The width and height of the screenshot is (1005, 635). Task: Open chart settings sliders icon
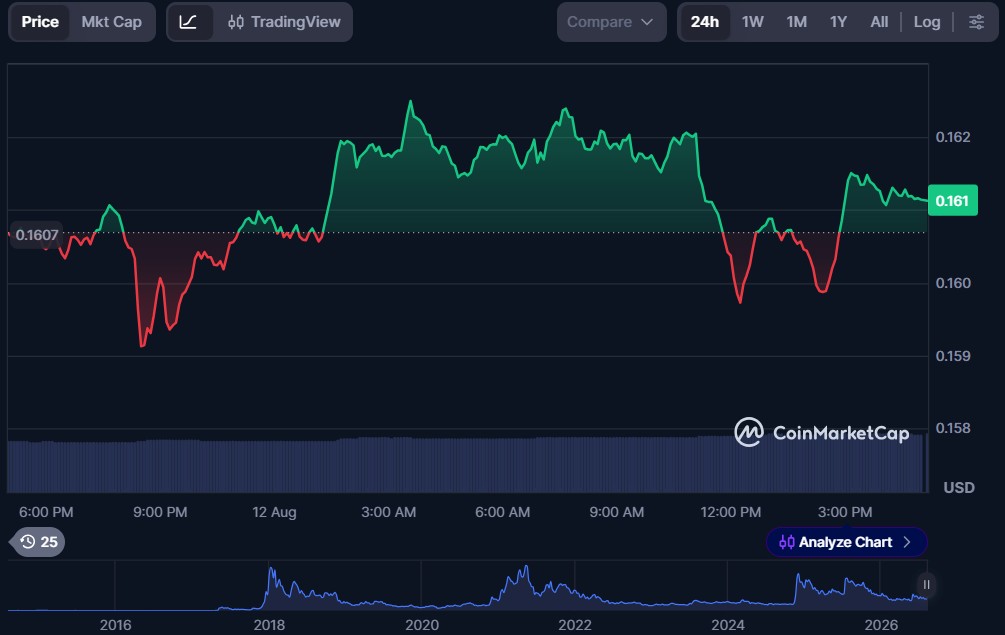[976, 22]
